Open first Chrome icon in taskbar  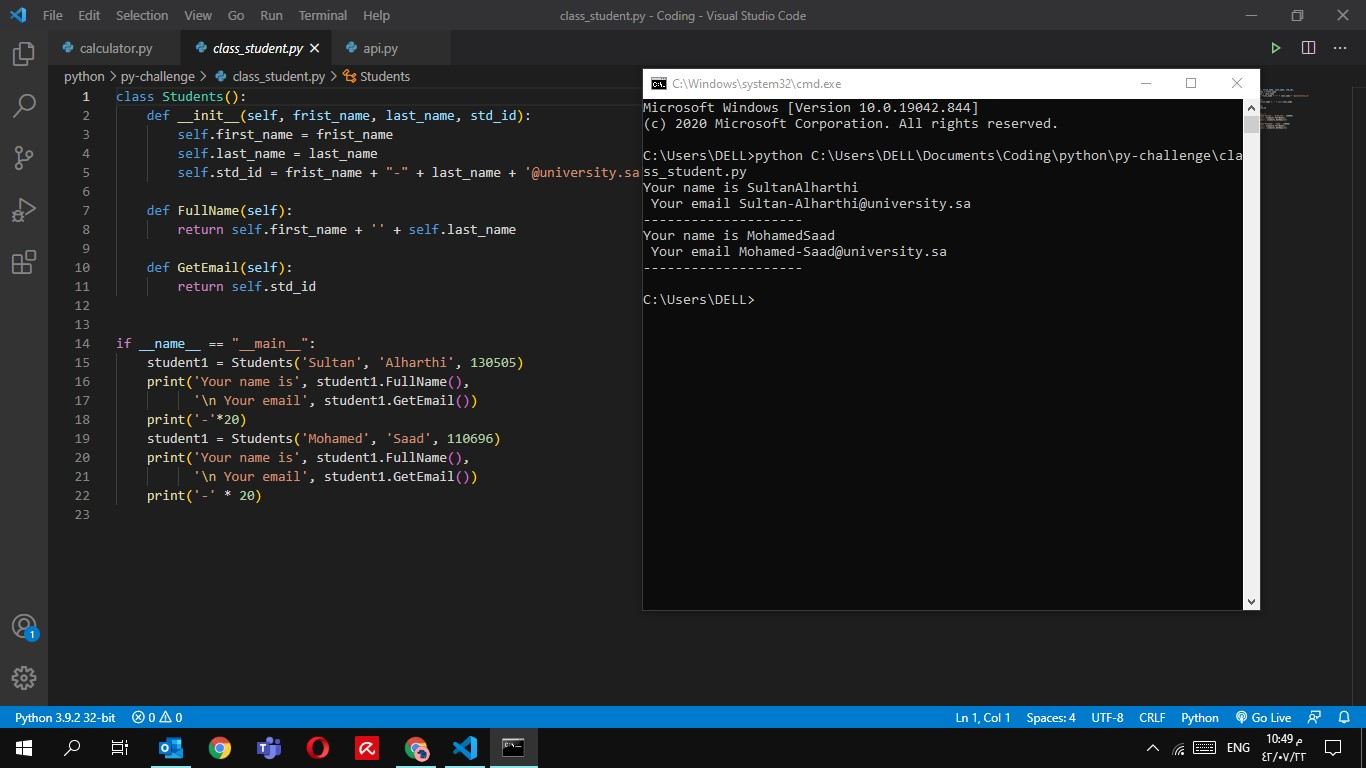tap(220, 748)
